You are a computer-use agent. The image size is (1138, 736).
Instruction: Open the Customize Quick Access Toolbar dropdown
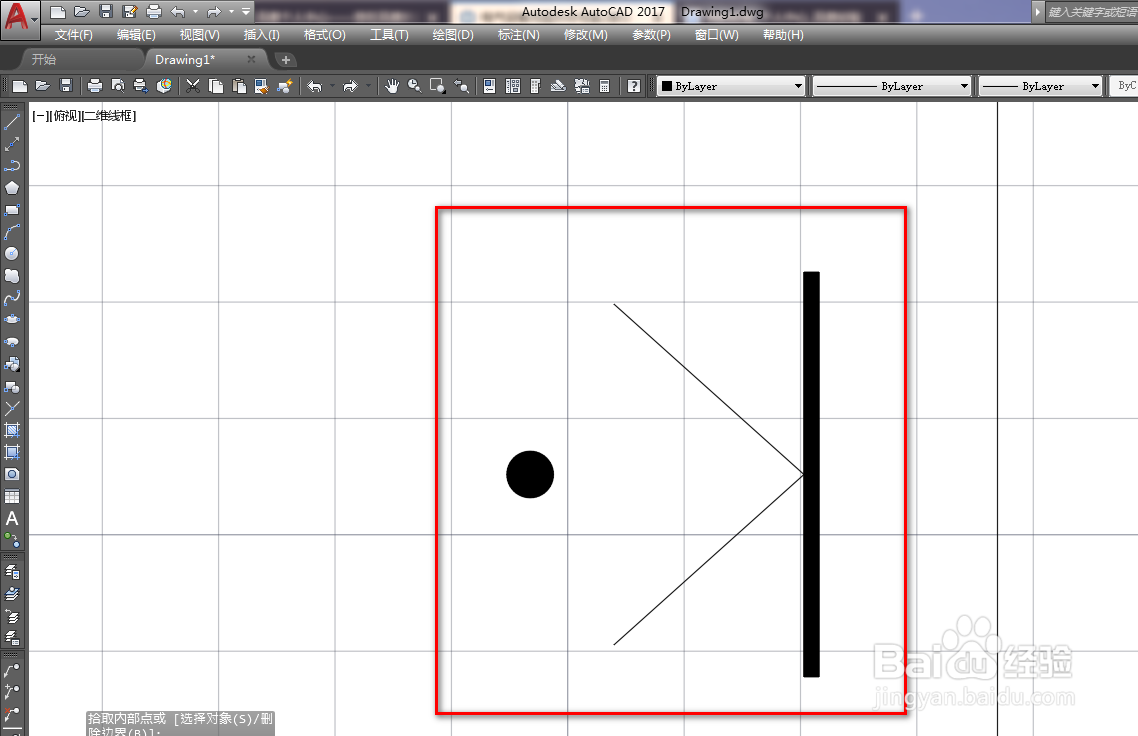tap(246, 12)
